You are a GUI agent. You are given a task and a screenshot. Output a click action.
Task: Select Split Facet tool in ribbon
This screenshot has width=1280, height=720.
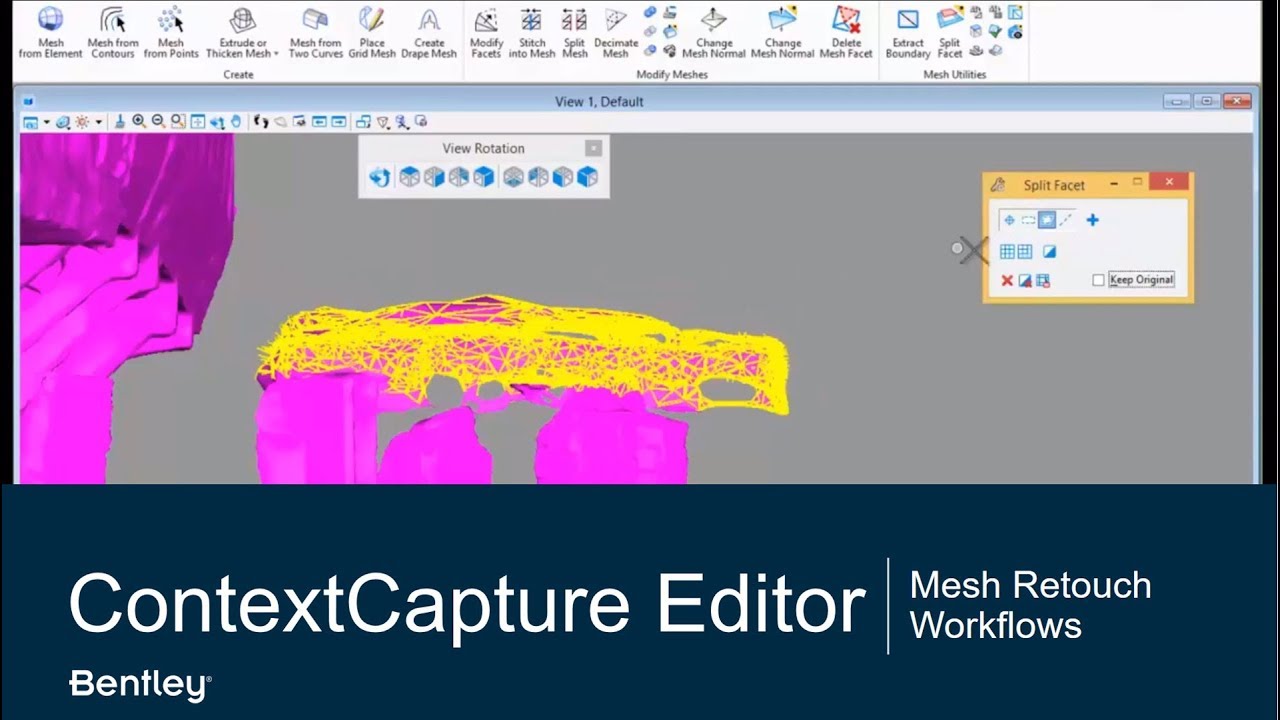click(x=950, y=32)
